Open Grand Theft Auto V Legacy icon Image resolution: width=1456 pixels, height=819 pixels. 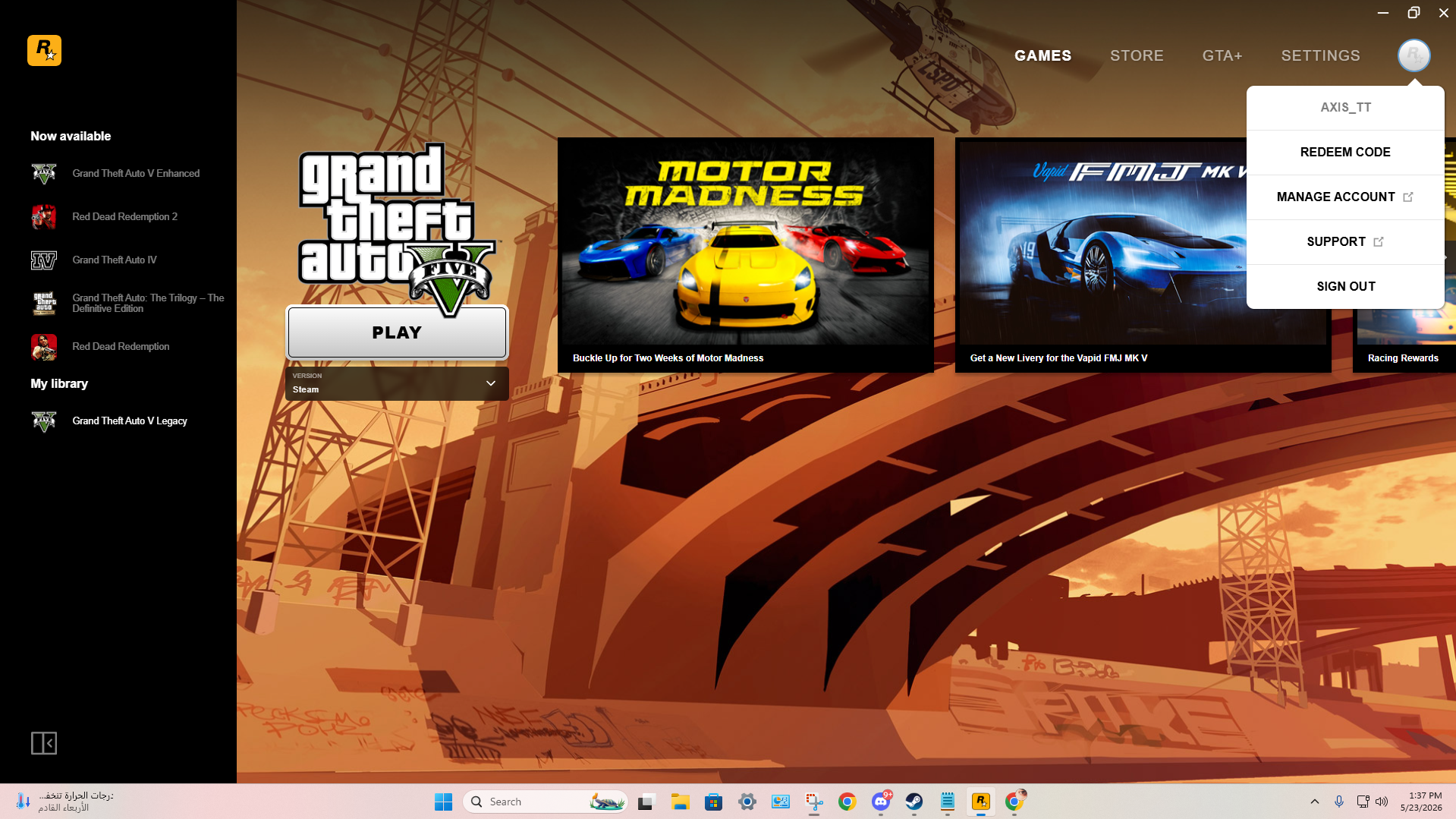click(44, 421)
